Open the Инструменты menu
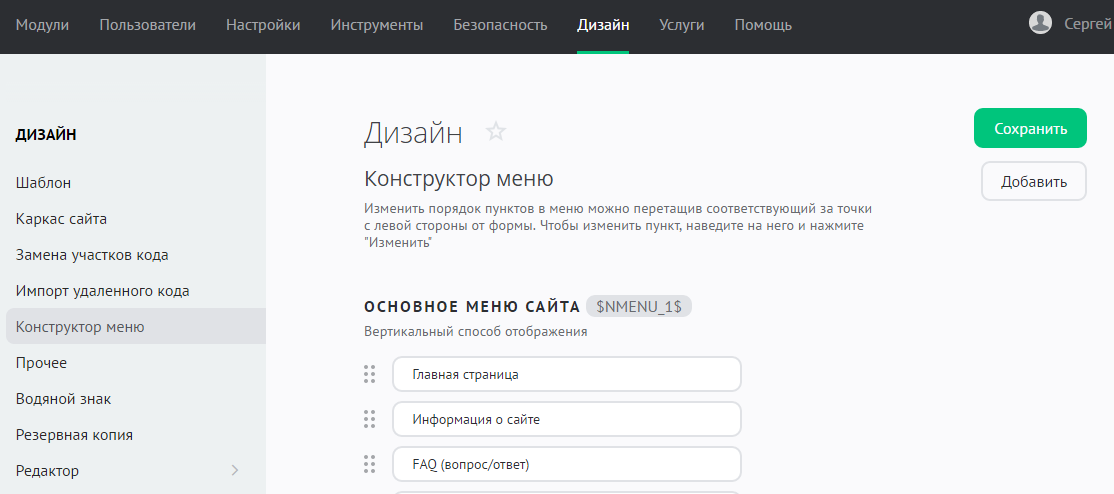This screenshot has width=1114, height=494. 377,25
